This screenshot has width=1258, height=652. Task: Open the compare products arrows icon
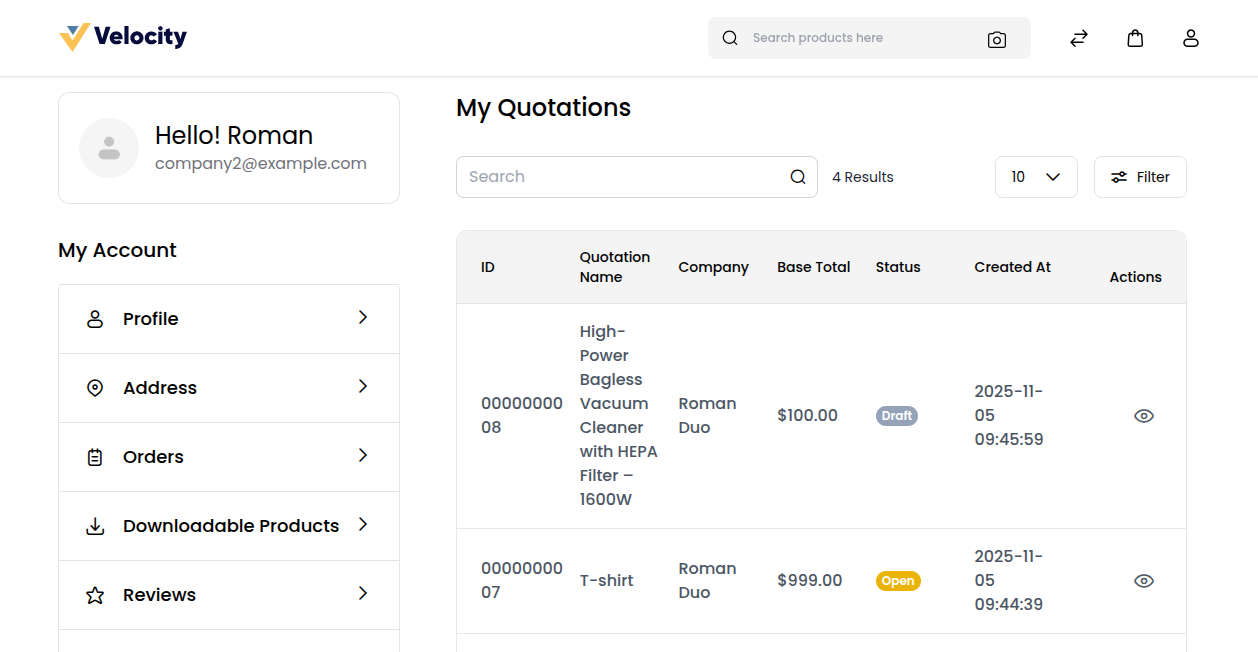pyautogui.click(x=1078, y=38)
